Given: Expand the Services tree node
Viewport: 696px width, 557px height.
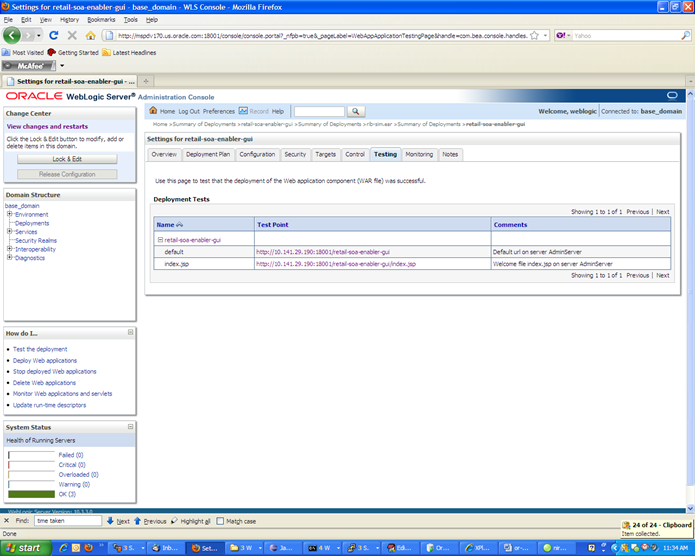Looking at the screenshot, I should click(x=9, y=231).
